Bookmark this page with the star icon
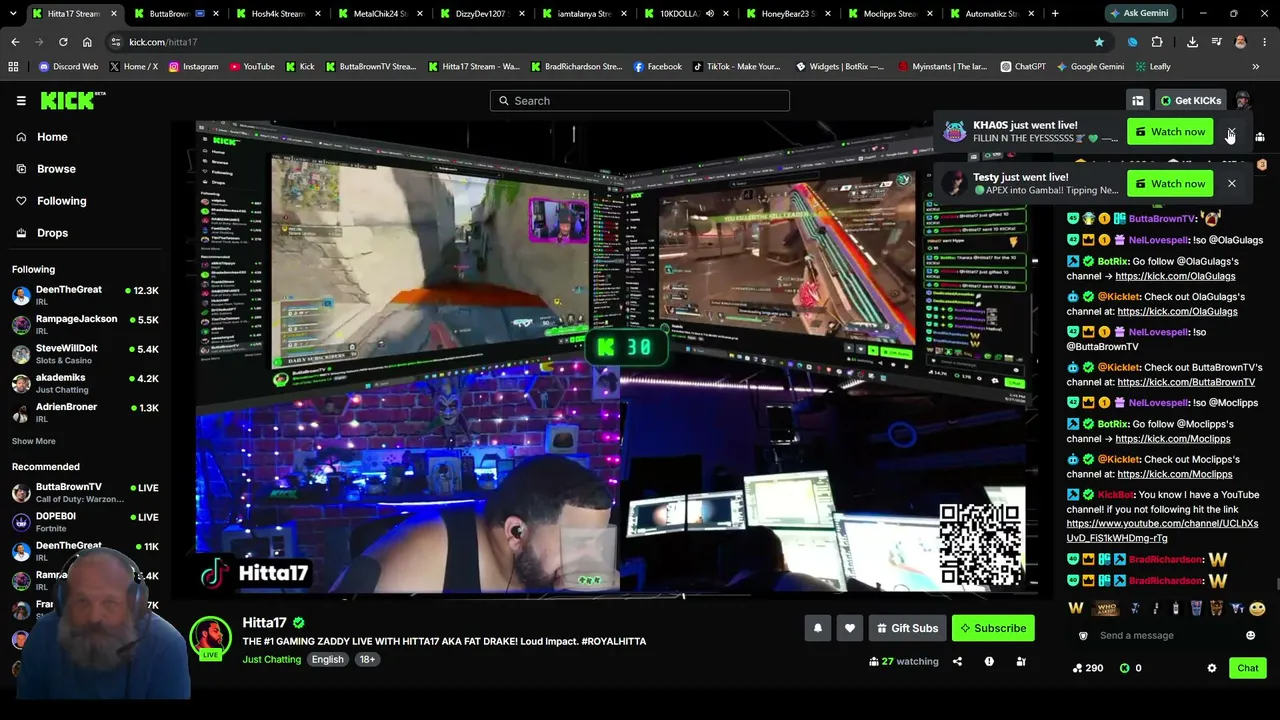1280x720 pixels. 1099,42
